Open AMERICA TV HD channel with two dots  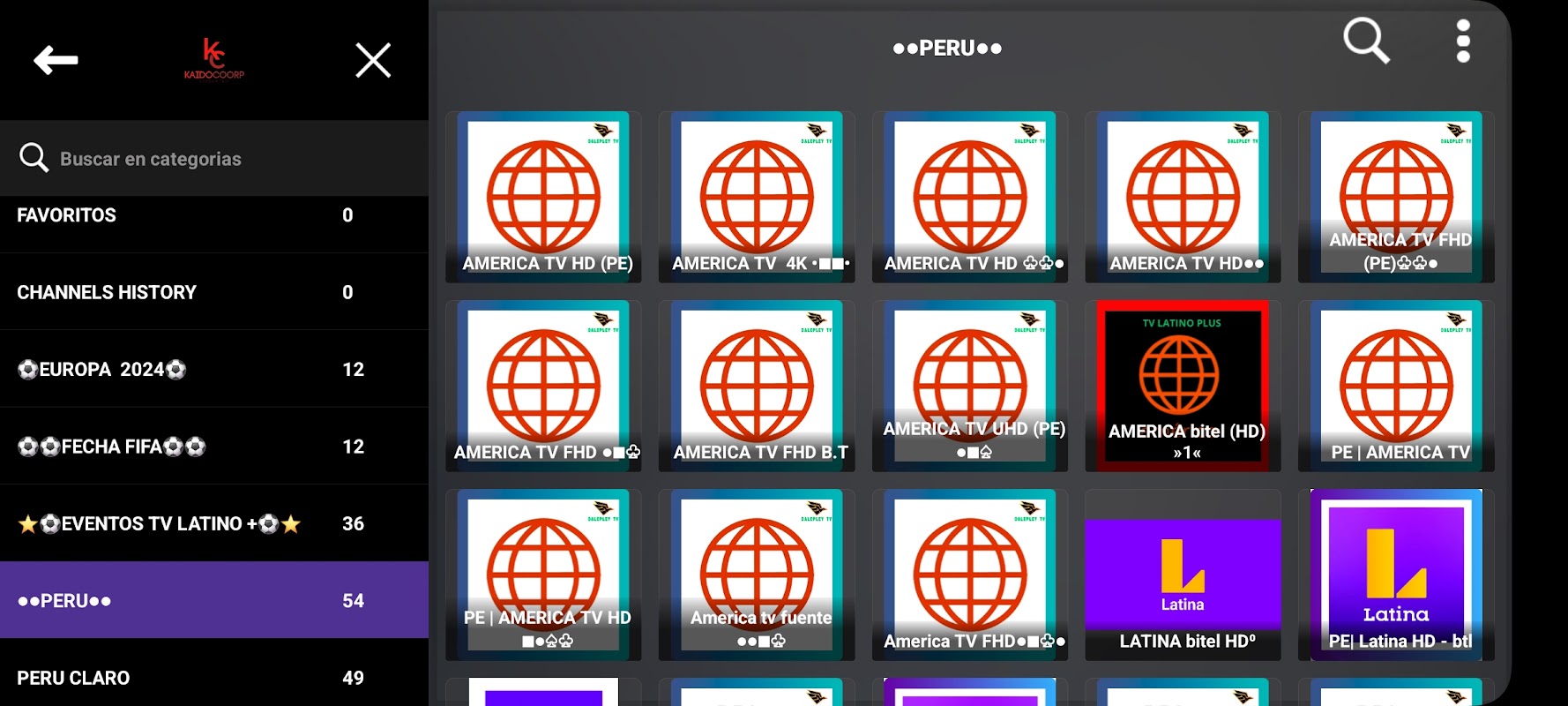[1183, 197]
